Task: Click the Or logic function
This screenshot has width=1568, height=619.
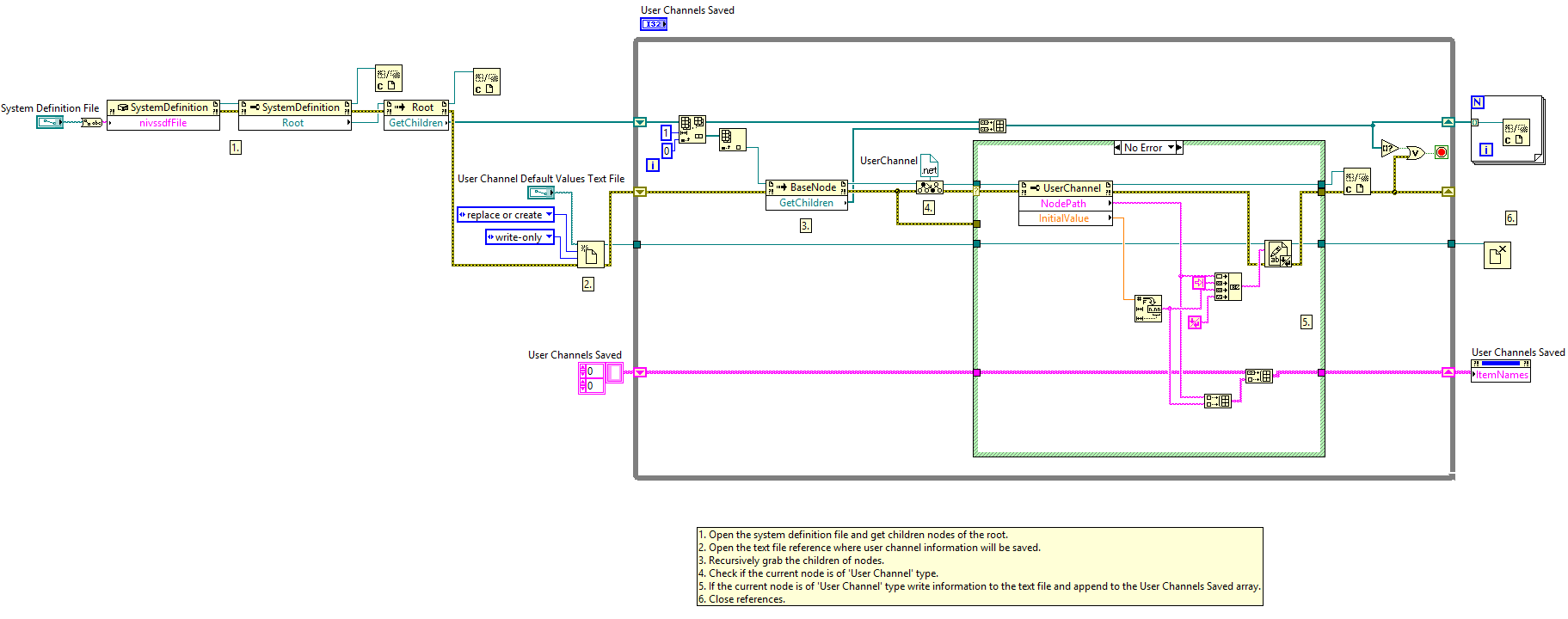Action: [1415, 152]
